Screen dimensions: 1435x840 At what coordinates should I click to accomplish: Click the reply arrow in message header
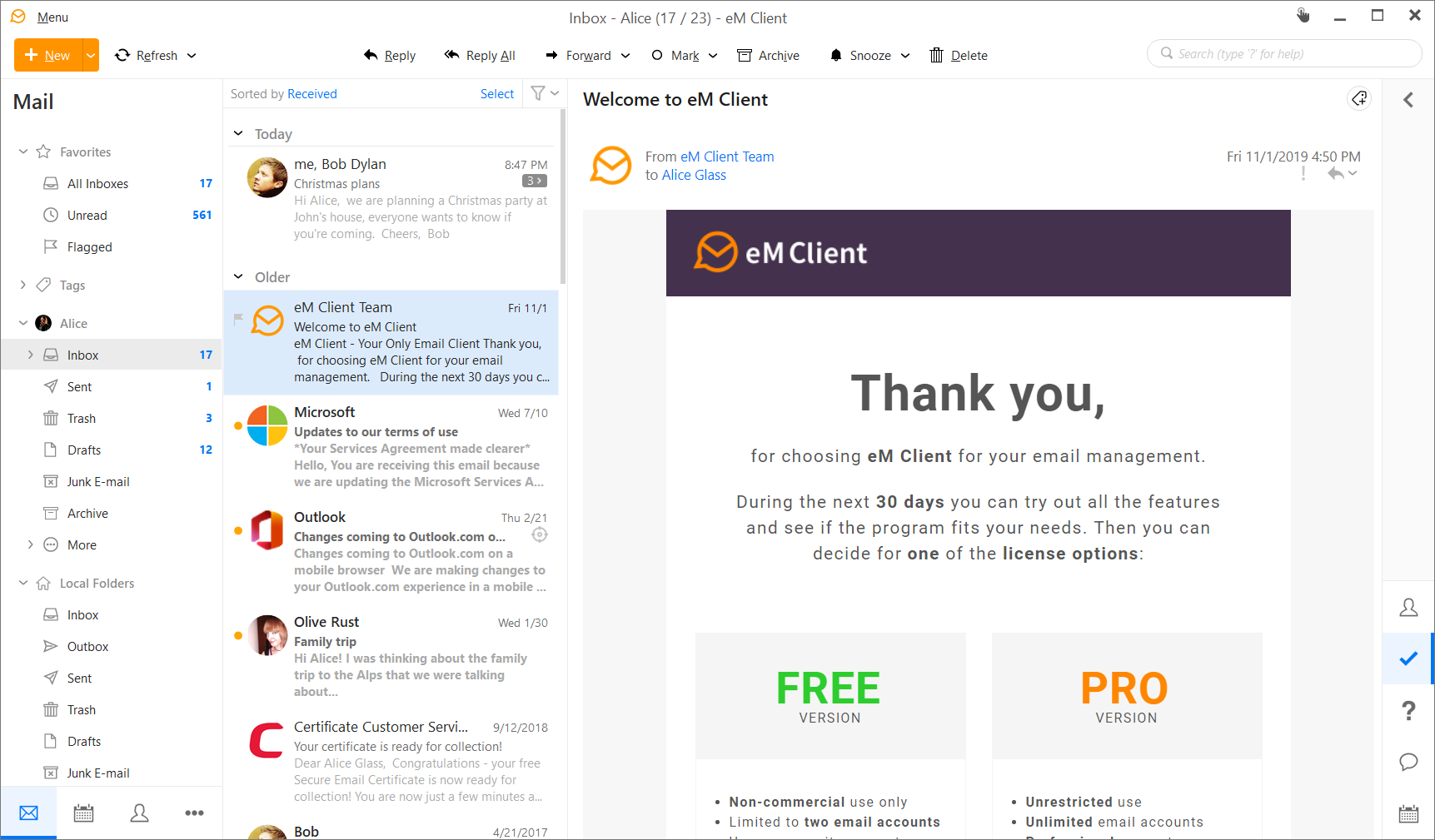coord(1336,173)
